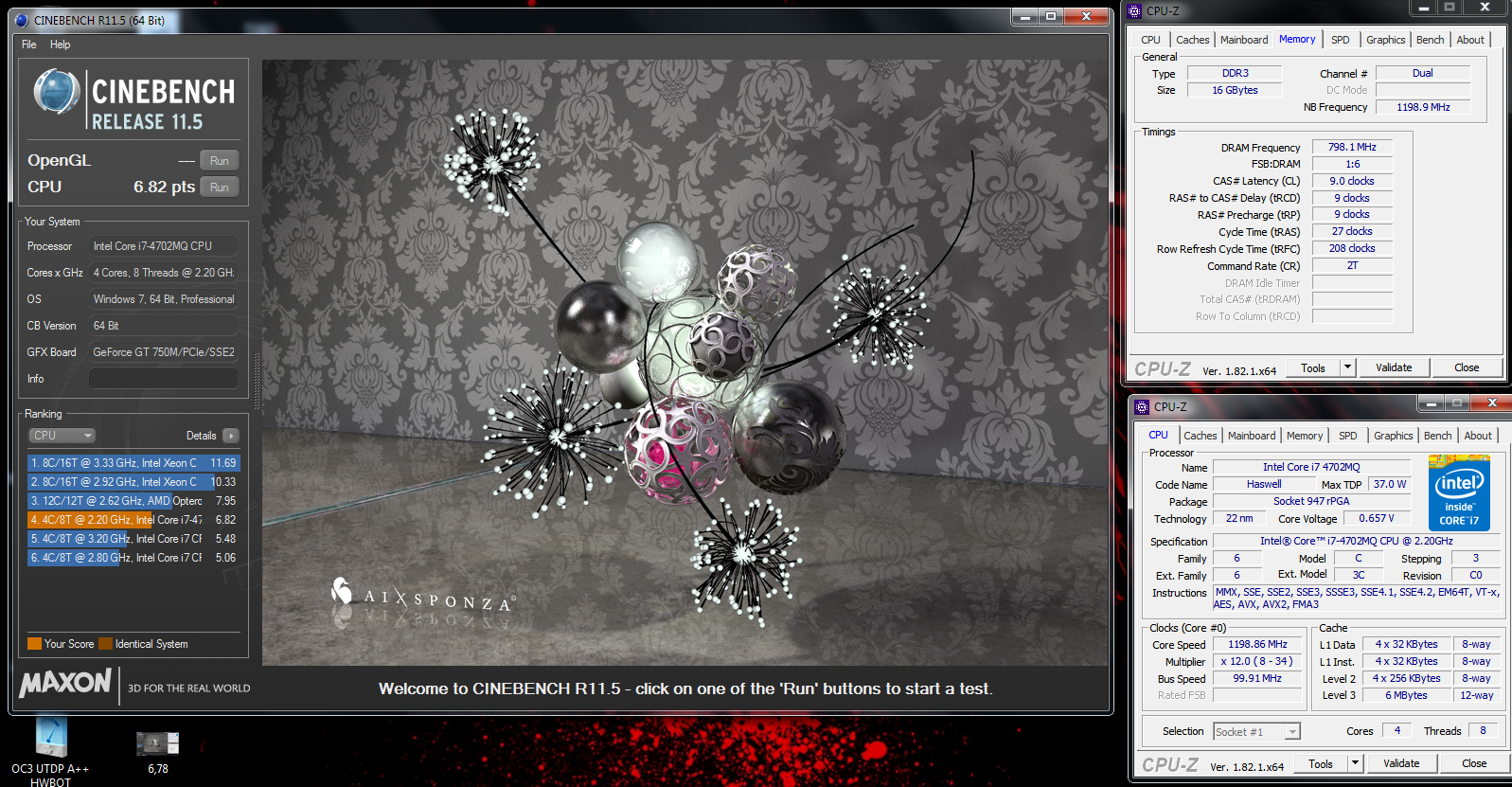This screenshot has height=787, width=1512.
Task: Open Mainboard tab in top CPU-Z window
Action: (x=1244, y=40)
